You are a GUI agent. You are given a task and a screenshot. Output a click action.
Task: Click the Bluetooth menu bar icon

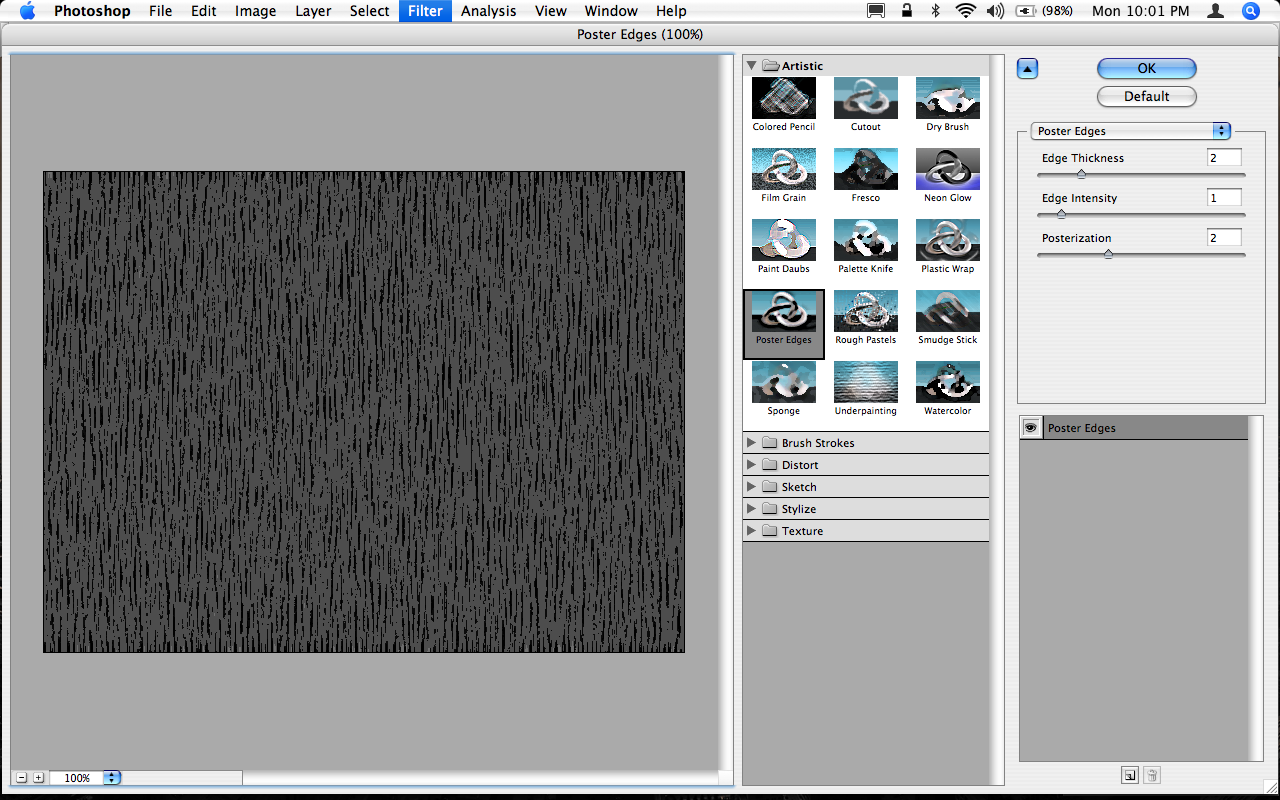(936, 11)
